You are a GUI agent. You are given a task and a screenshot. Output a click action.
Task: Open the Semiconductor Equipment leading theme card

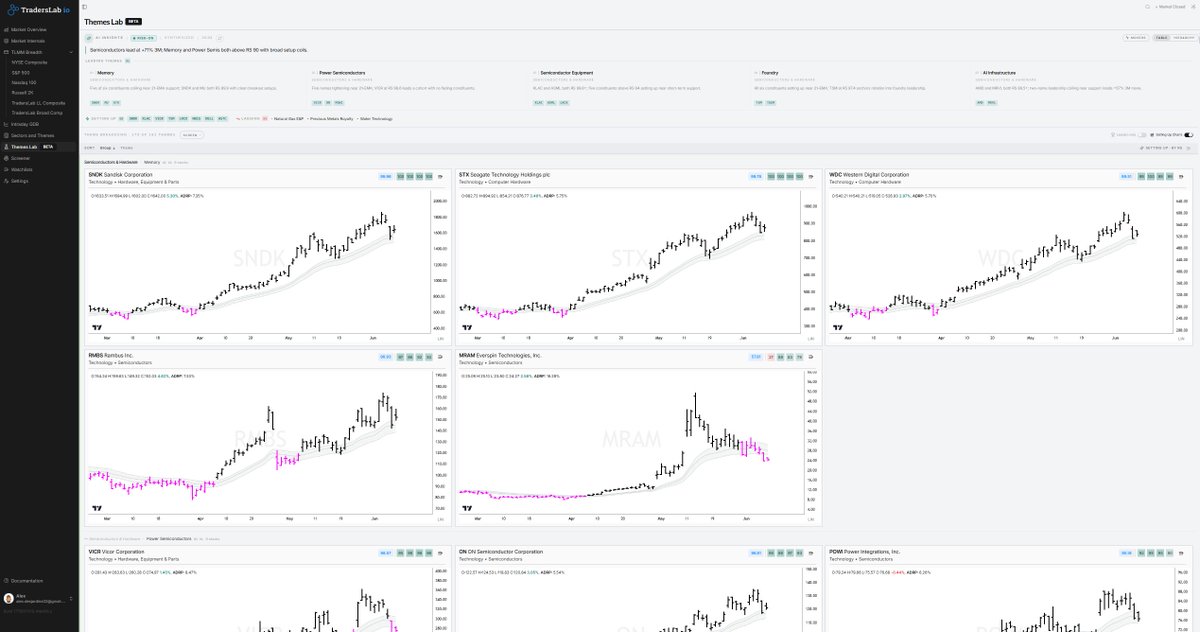[x=639, y=87]
